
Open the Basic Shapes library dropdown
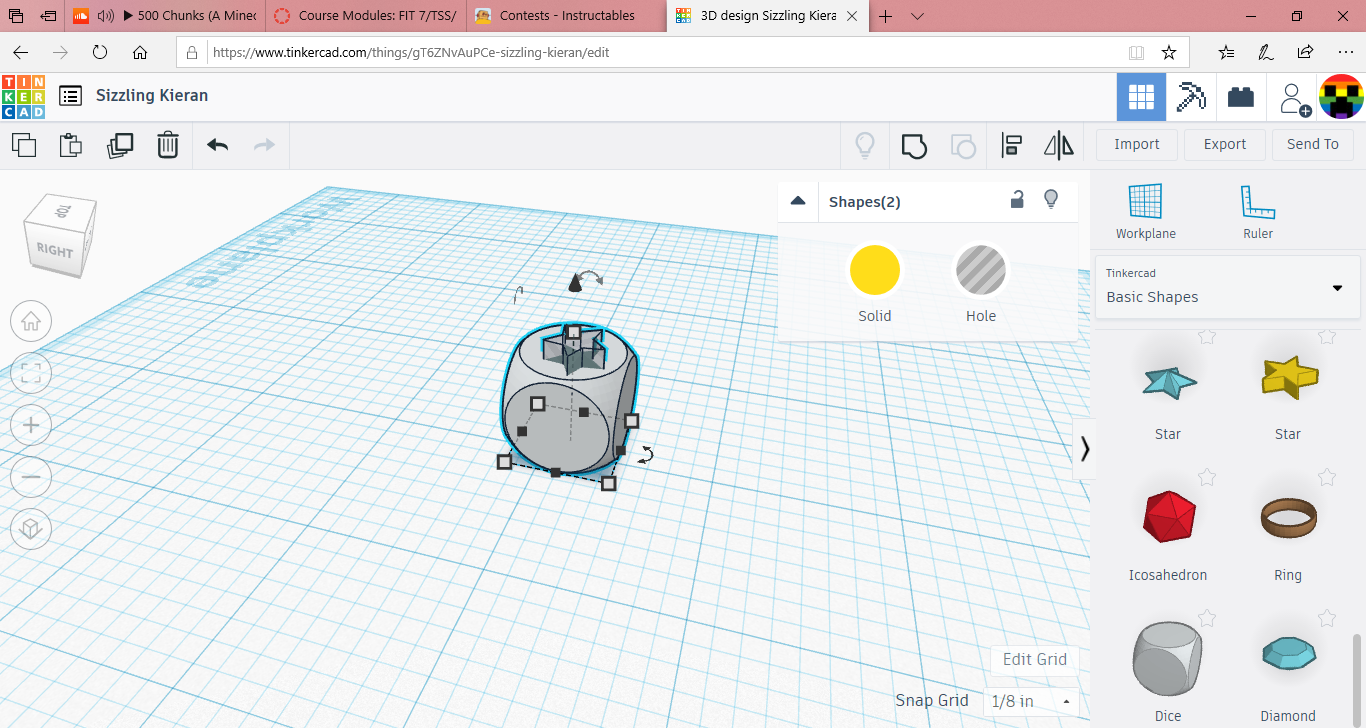[1227, 287]
